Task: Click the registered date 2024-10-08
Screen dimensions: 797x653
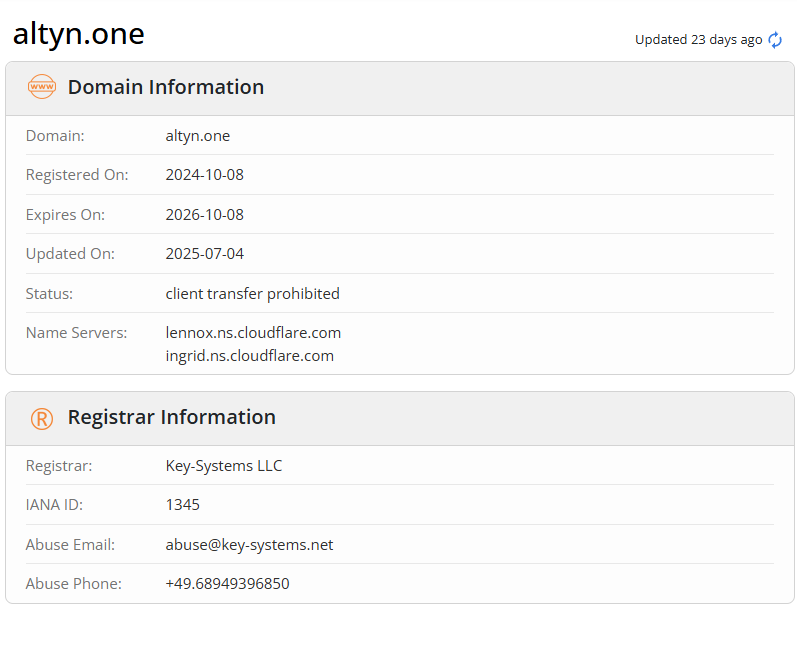Action: tap(205, 175)
